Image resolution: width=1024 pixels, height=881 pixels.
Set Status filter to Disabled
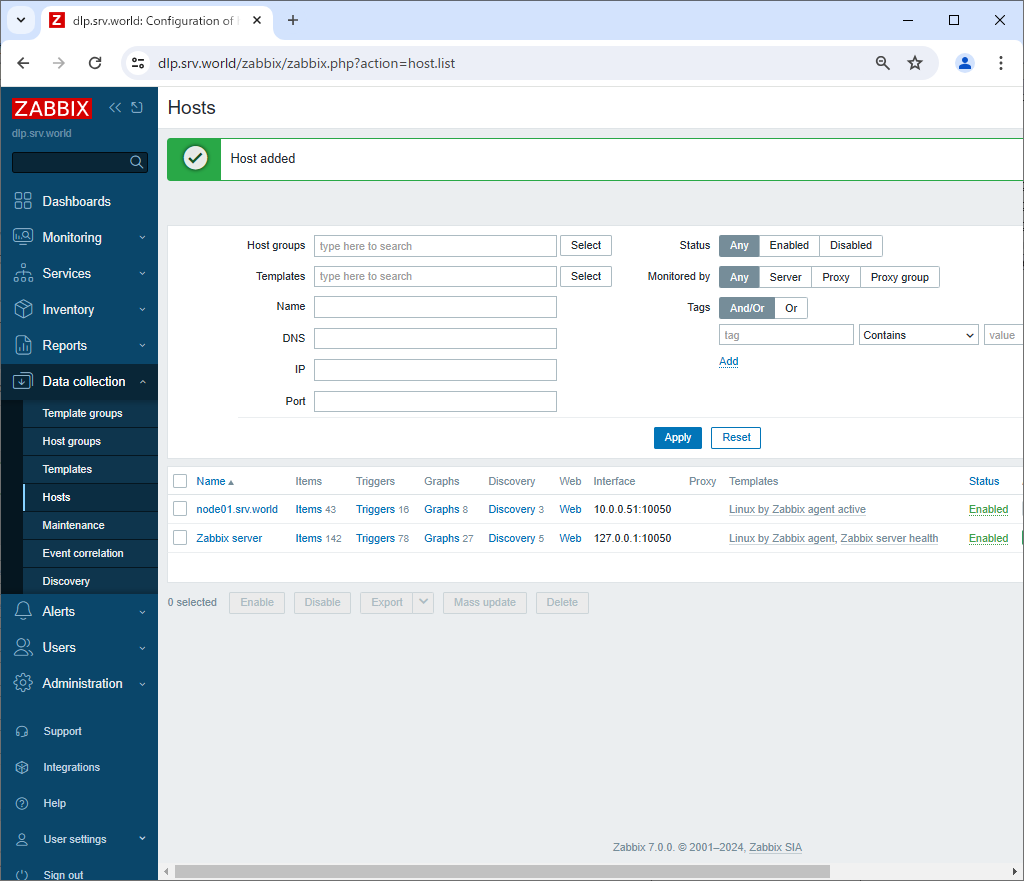850,246
